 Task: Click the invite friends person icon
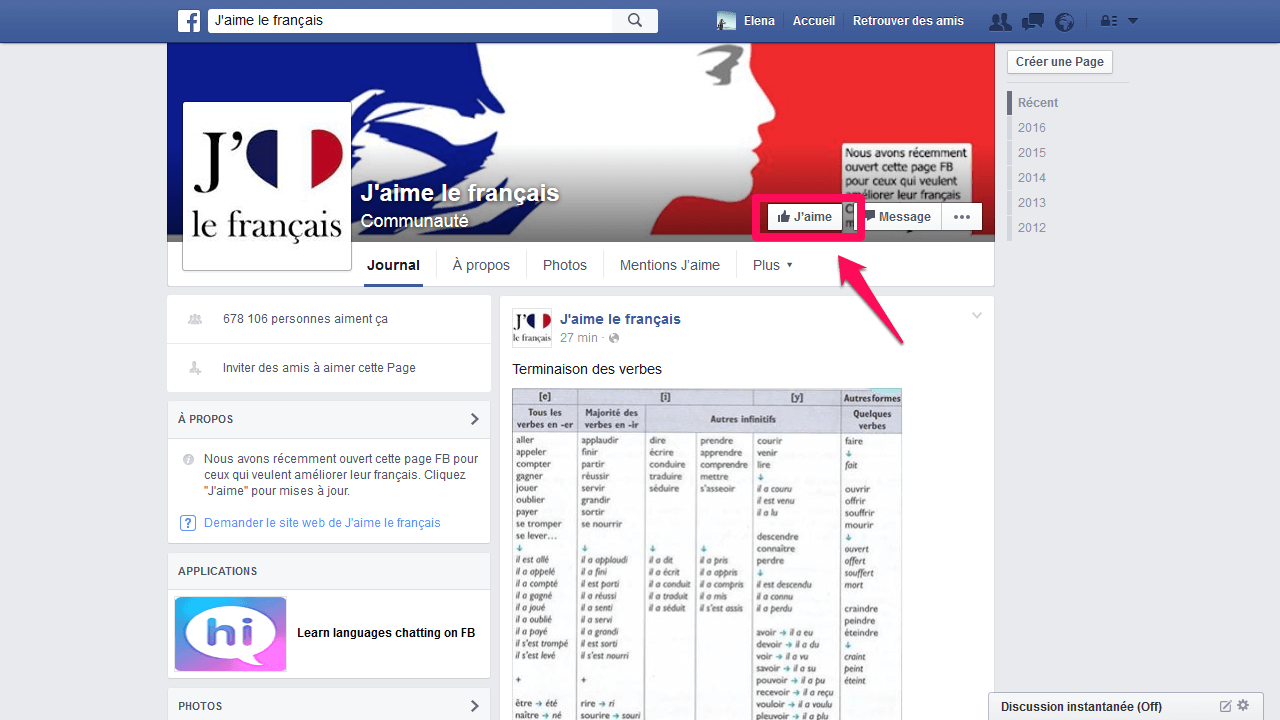tap(194, 368)
